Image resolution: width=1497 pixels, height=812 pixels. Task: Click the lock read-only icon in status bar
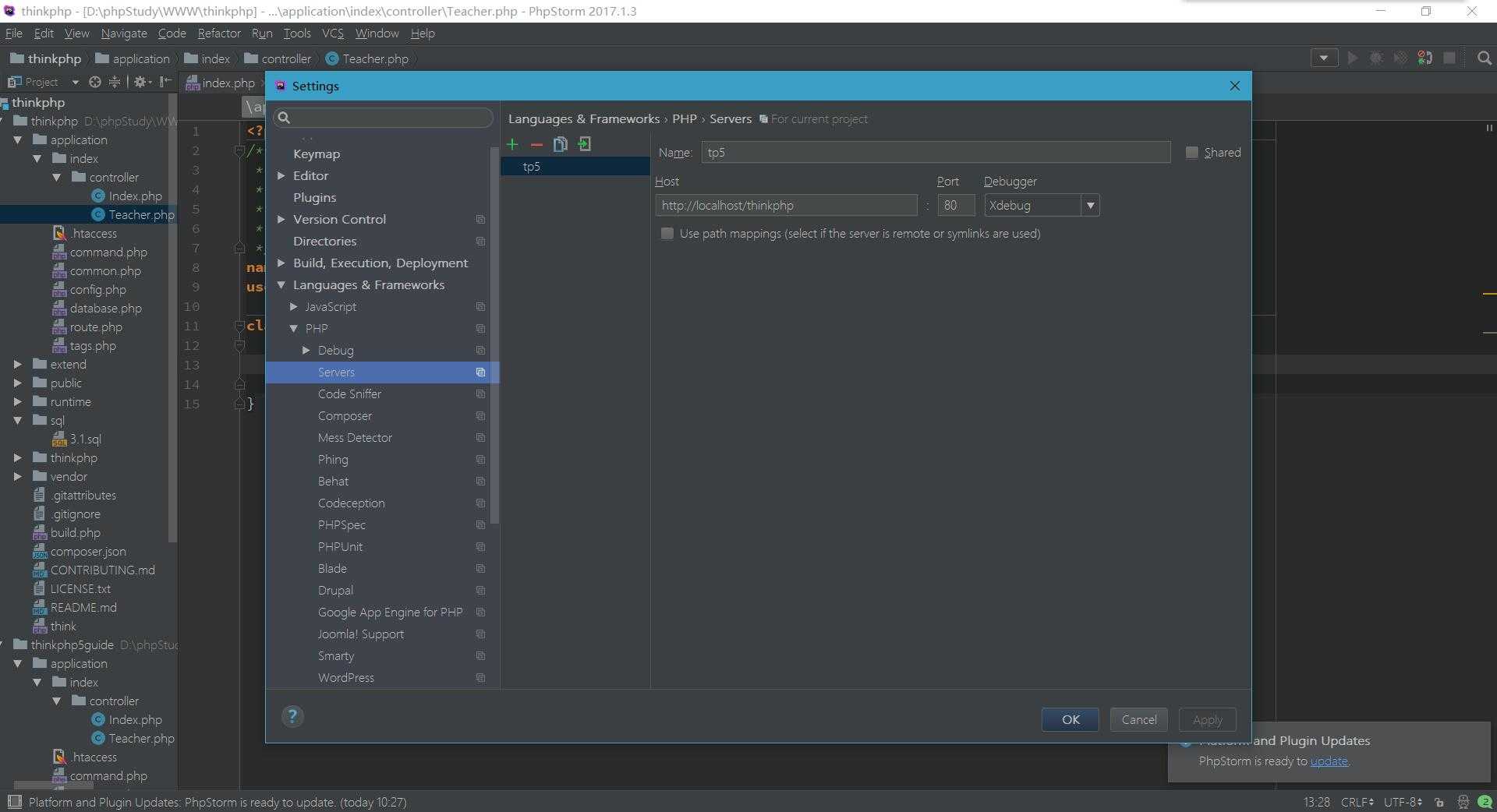coord(1439,802)
